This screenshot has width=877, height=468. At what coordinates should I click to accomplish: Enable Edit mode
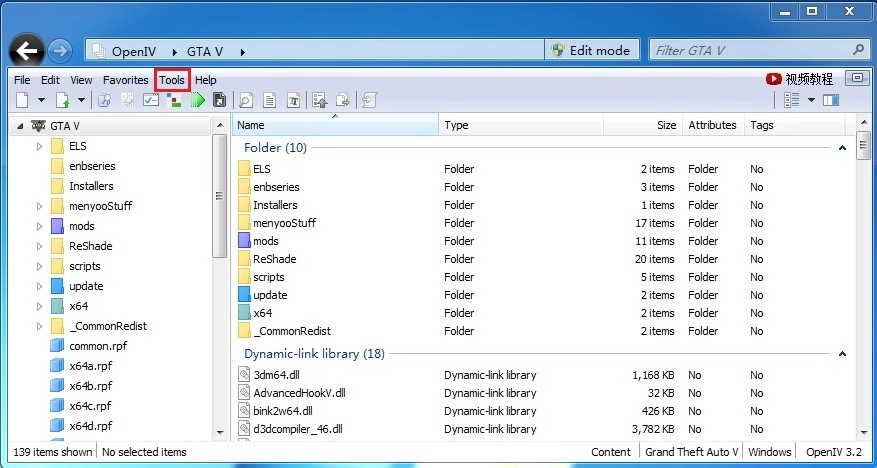[x=592, y=50]
